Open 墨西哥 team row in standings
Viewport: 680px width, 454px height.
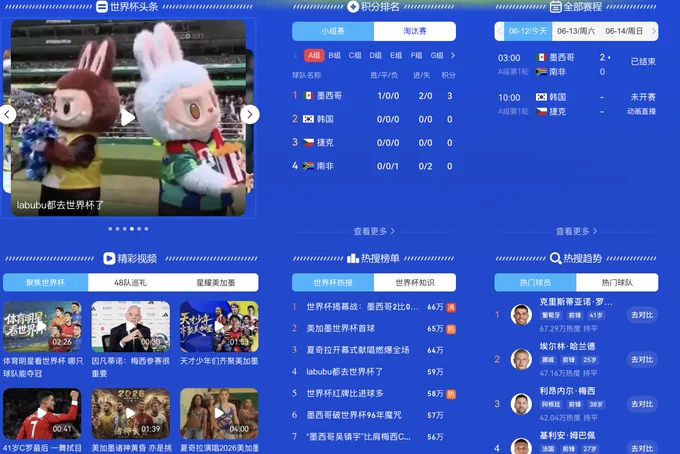[373, 96]
